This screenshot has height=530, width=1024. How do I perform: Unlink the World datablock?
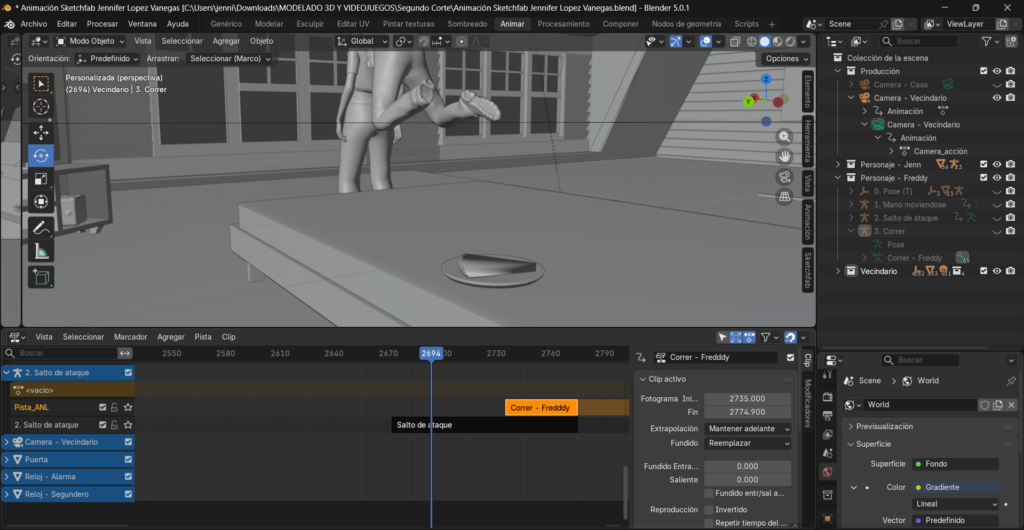1011,405
